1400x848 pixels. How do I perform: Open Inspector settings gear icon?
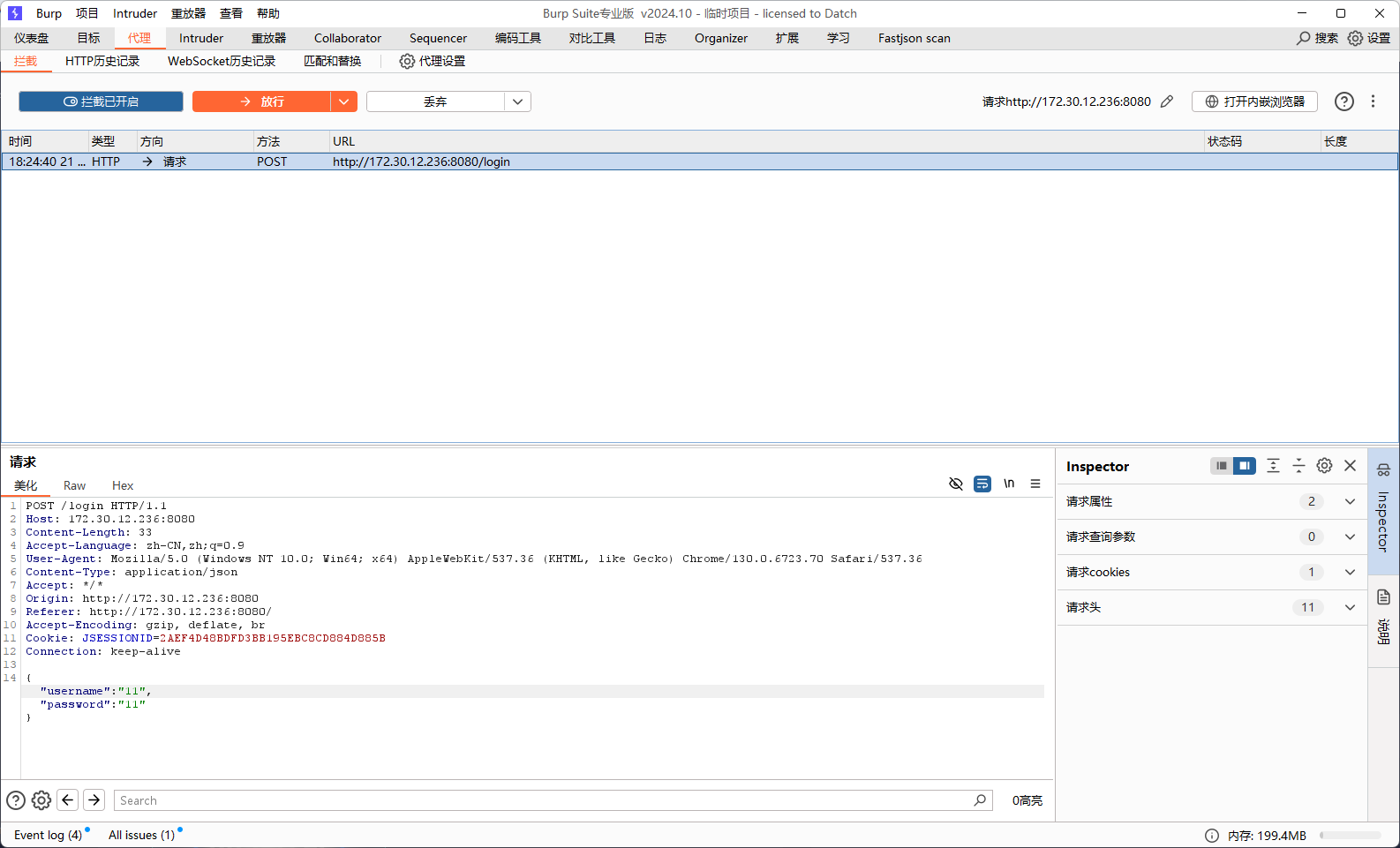click(x=1324, y=466)
